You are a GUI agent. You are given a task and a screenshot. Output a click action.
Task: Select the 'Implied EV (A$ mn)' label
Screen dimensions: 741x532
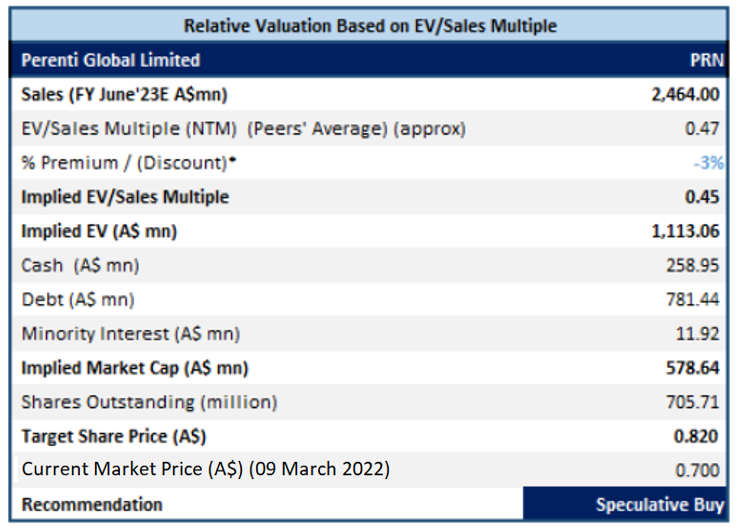(x=99, y=232)
